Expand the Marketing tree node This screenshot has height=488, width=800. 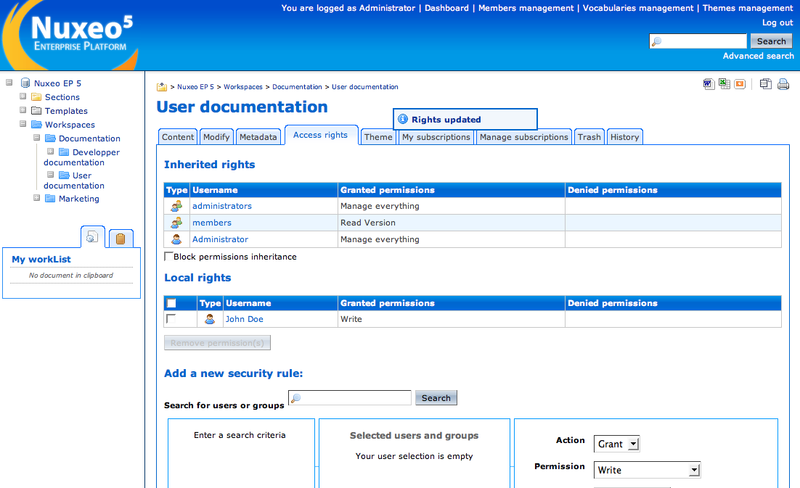click(37, 198)
